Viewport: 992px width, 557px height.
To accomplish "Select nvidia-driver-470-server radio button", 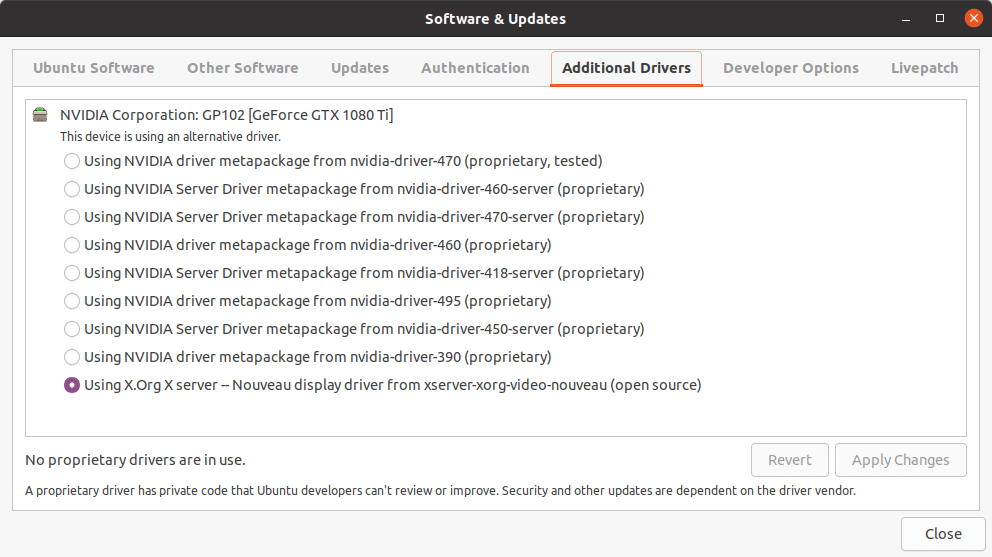I will tap(72, 217).
